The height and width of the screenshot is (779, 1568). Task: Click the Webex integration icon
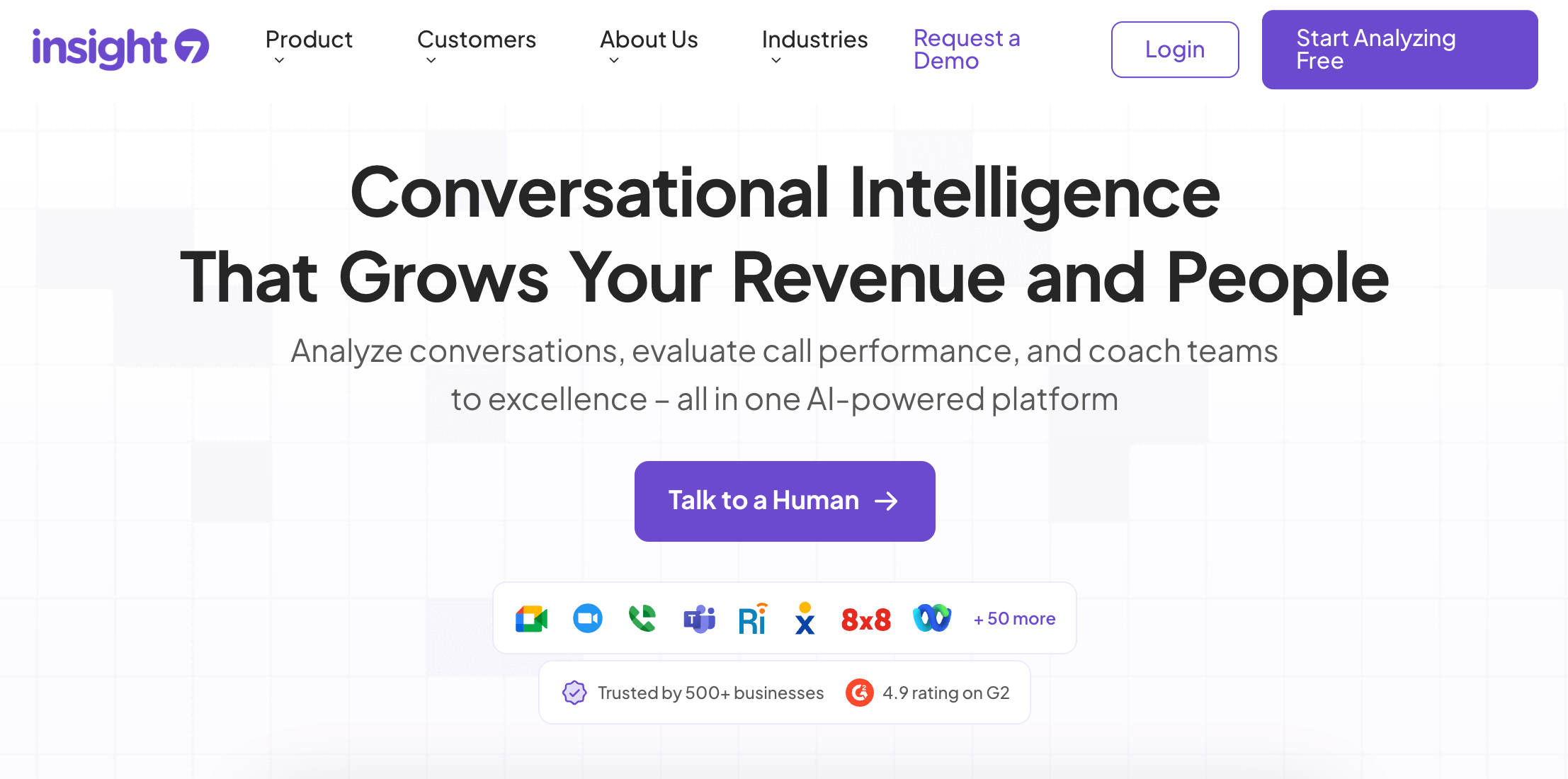932,618
